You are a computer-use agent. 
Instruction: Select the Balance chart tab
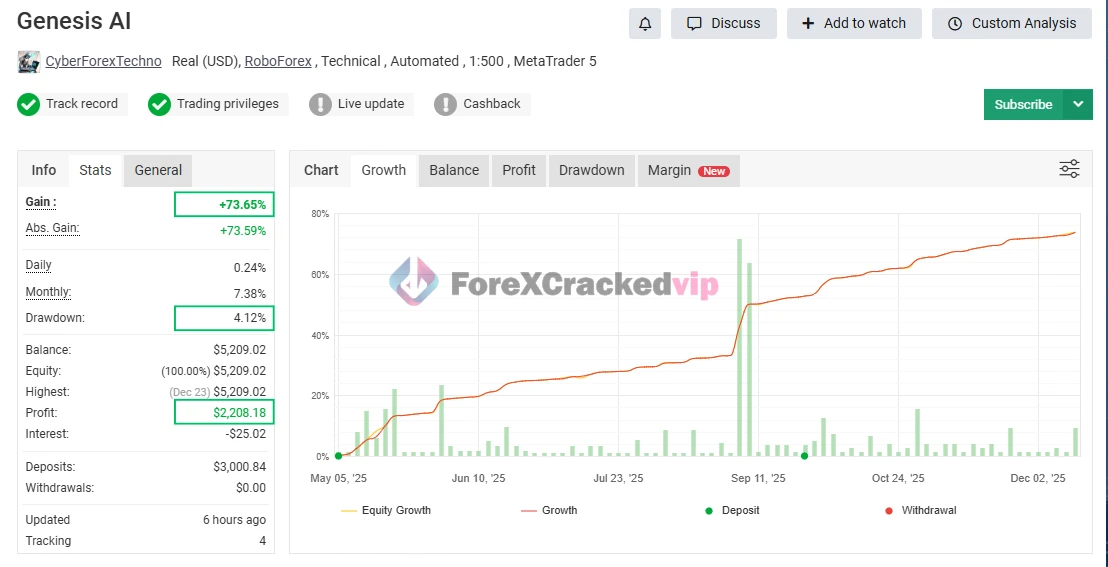[454, 170]
